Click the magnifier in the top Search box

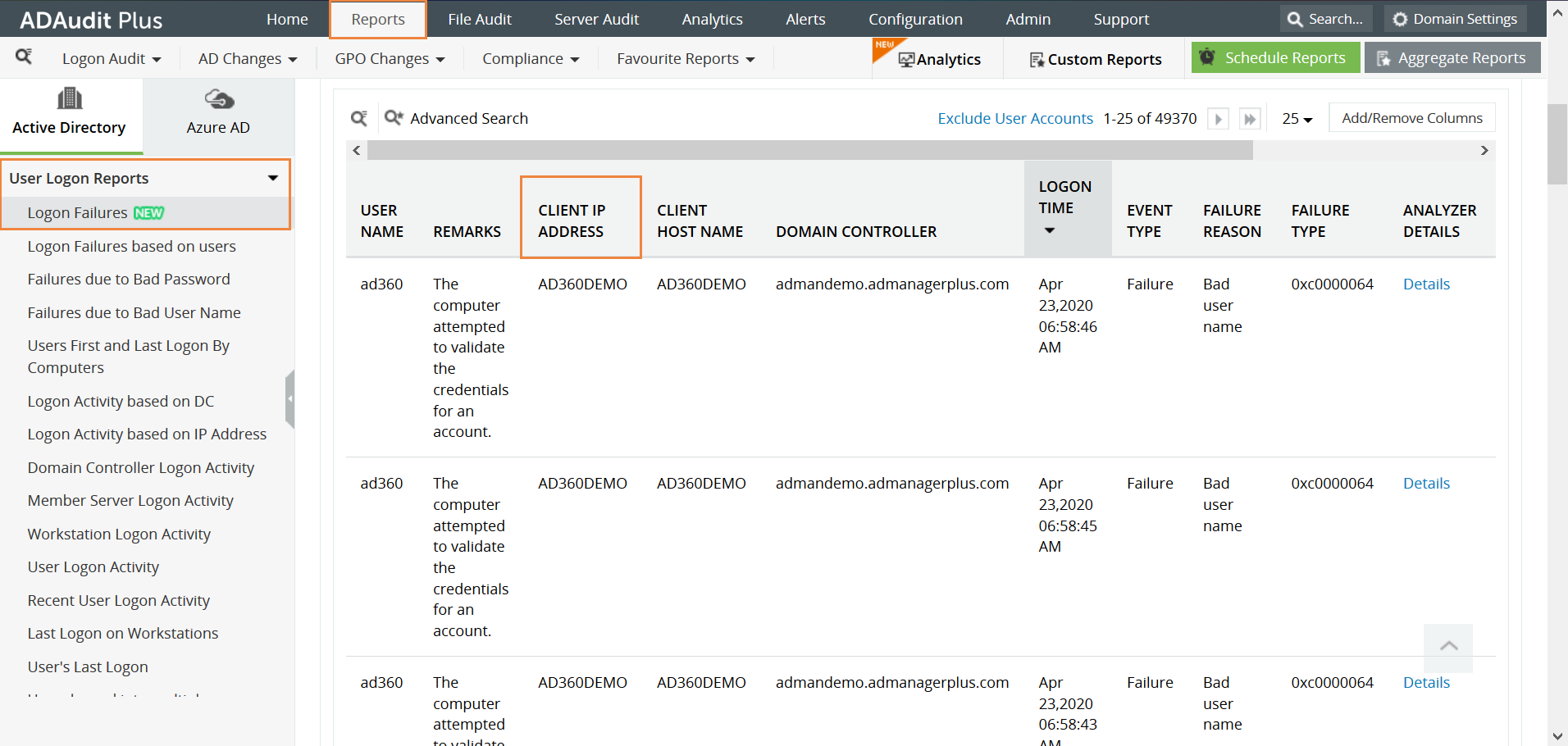(1295, 19)
